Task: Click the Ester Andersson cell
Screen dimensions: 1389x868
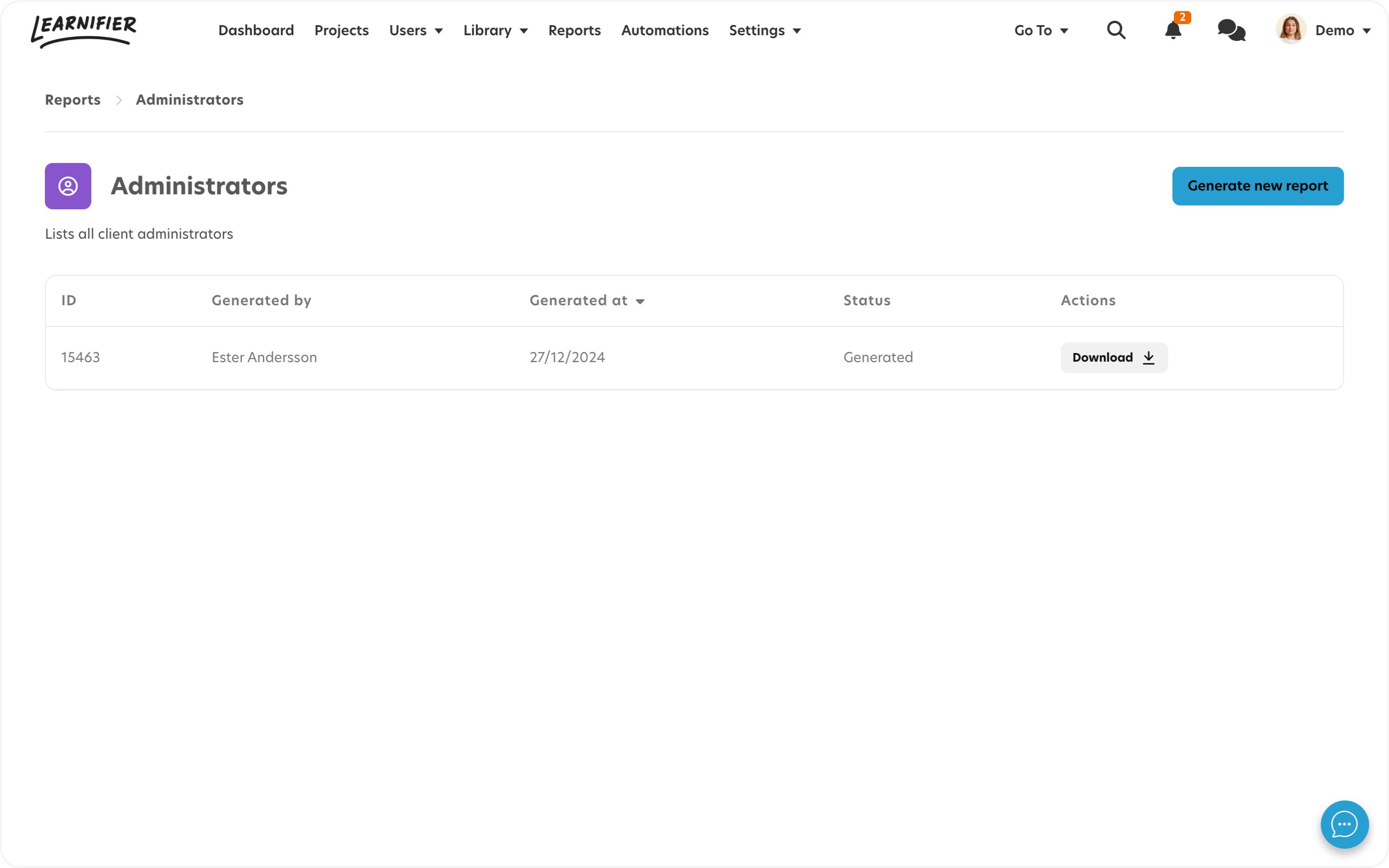Action: [264, 358]
